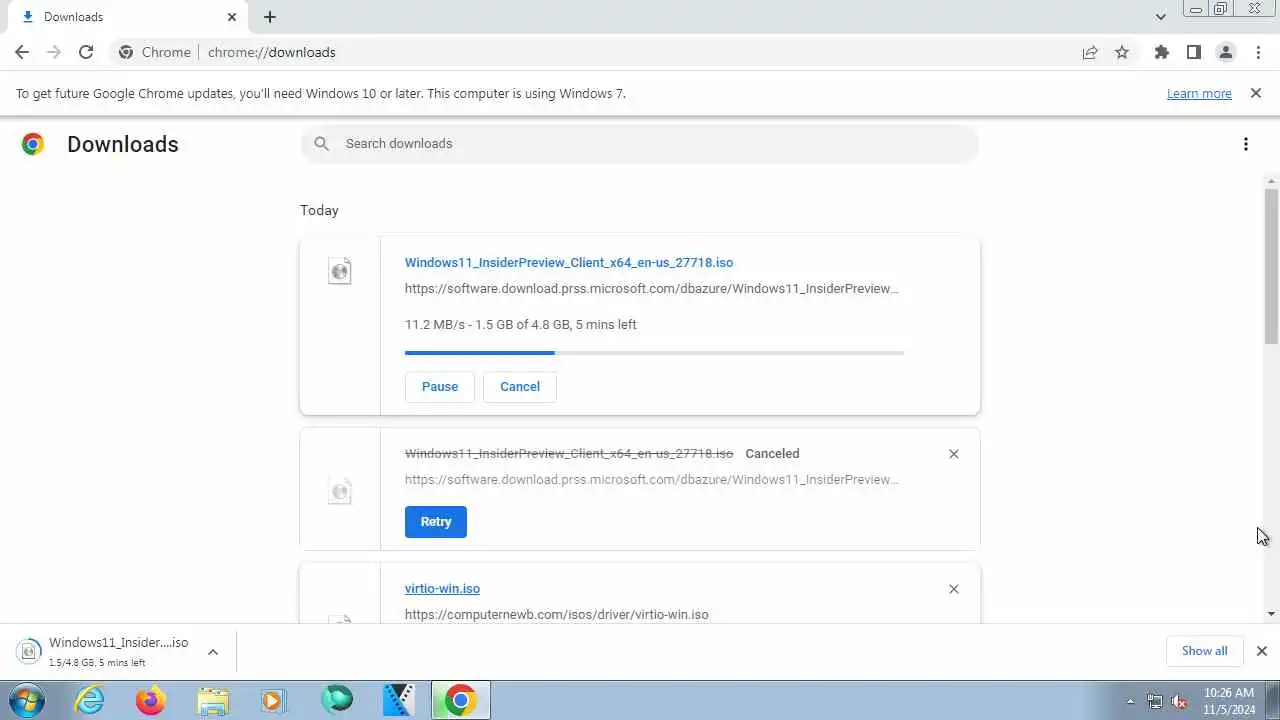Viewport: 1280px width, 720px height.
Task: Click the vertical scrollbar thumb
Action: coord(1271,266)
